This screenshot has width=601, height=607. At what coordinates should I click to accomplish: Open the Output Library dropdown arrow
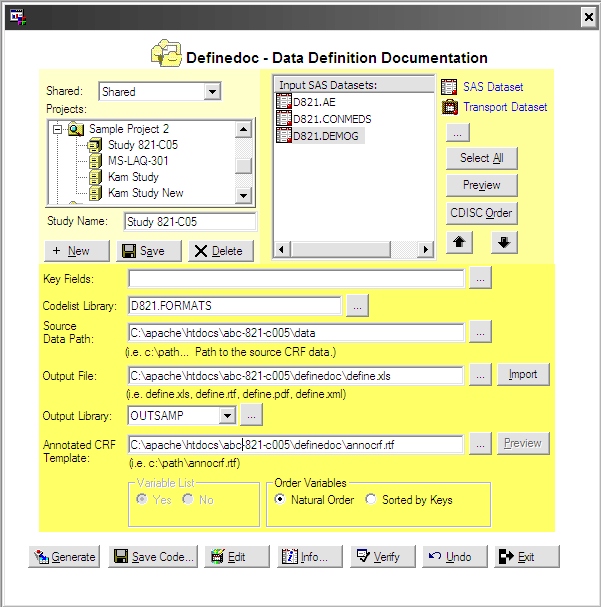(228, 416)
